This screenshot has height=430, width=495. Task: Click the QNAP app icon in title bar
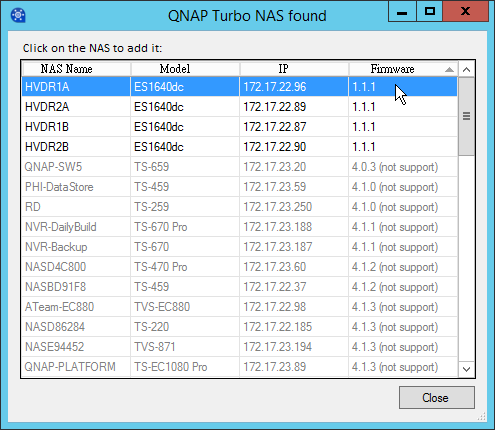coord(18,15)
